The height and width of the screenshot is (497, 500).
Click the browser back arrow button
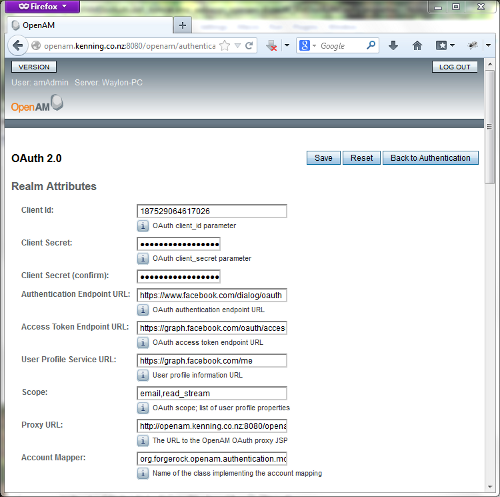click(18, 46)
